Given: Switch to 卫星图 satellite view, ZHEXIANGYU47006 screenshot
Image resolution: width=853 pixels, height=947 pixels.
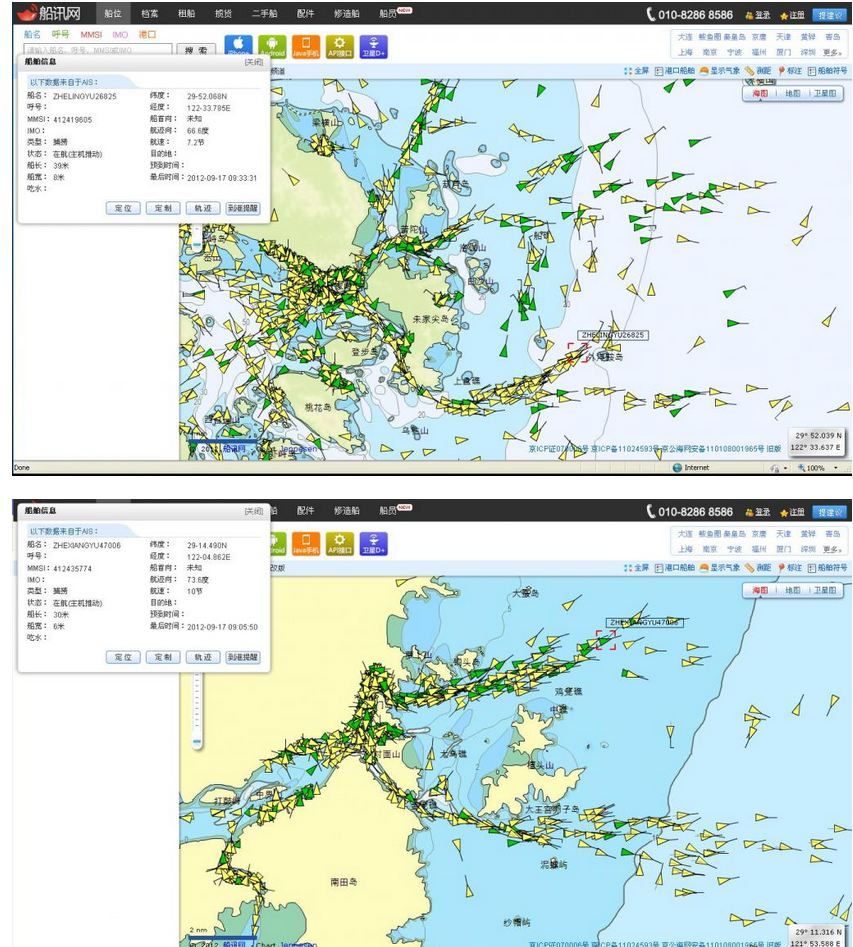Looking at the screenshot, I should coord(825,590).
